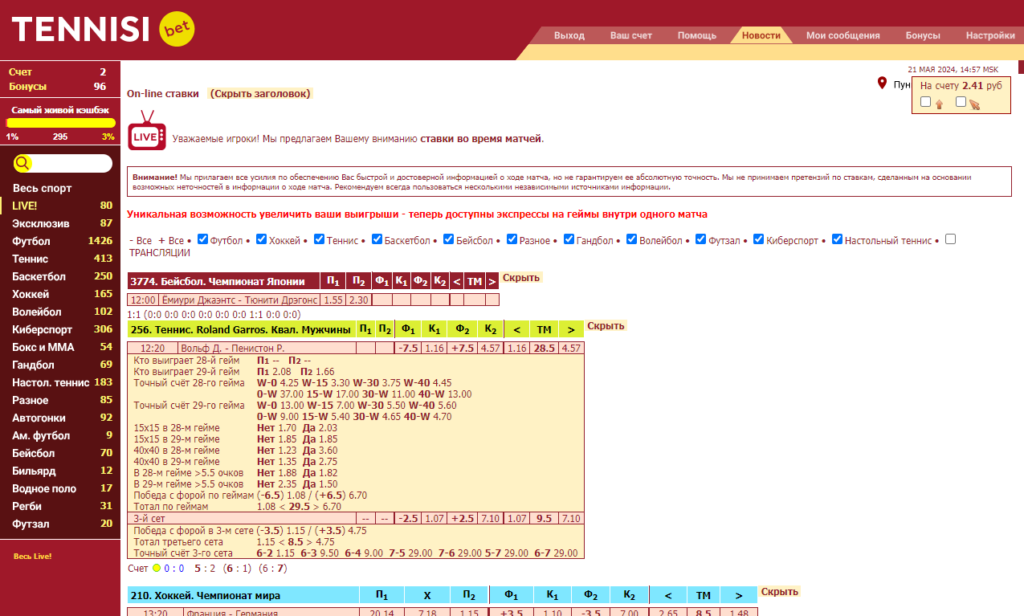Collapse the Хоккей Чемпионат мира section via Скрыть
This screenshot has height=616, width=1024.
point(779,592)
